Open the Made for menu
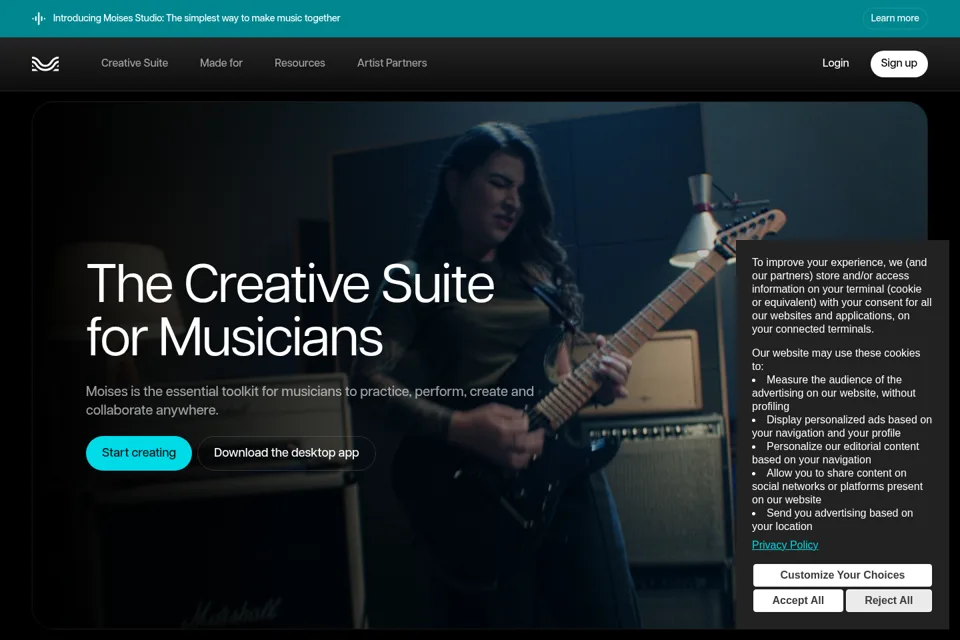The height and width of the screenshot is (640, 960). pos(221,63)
